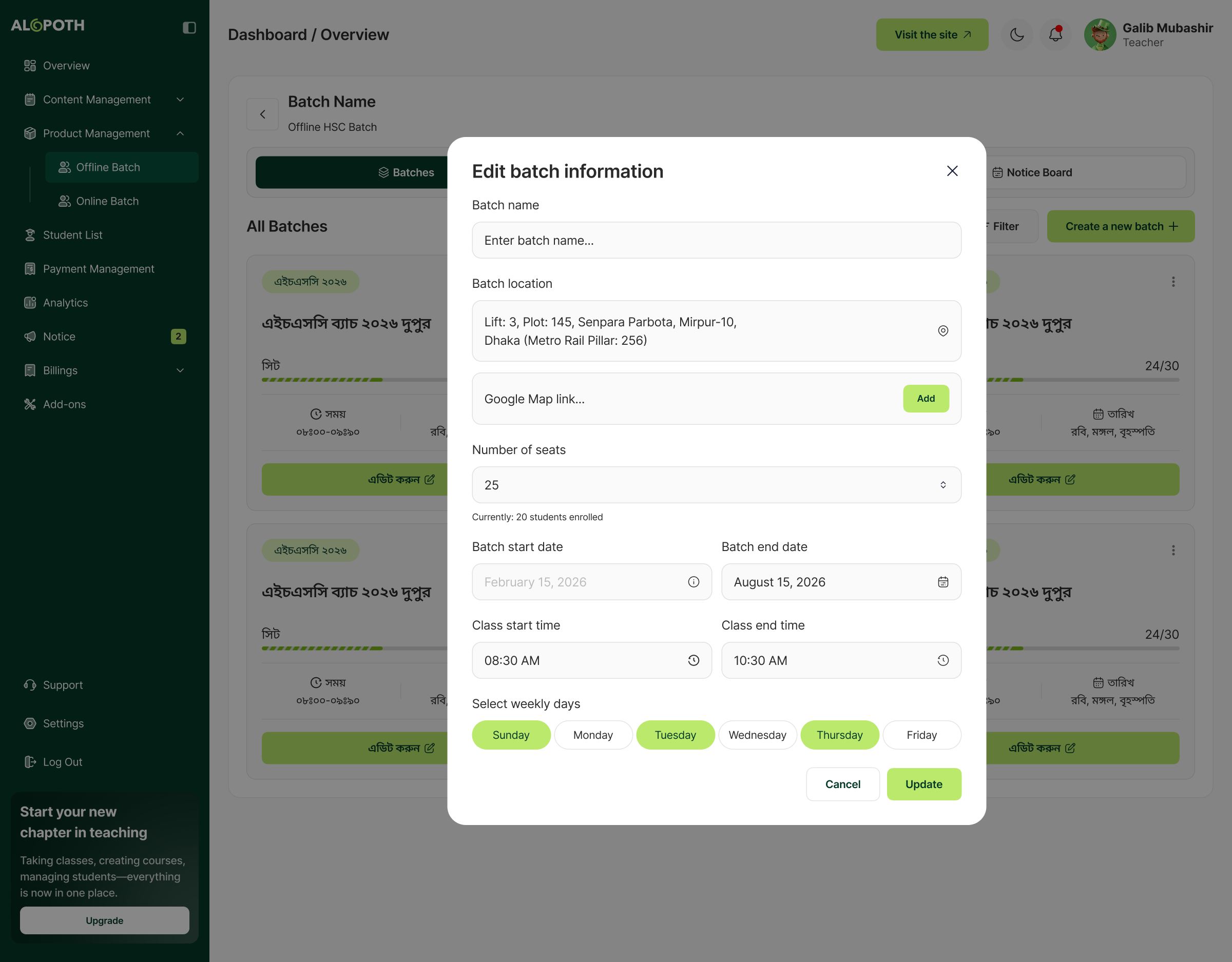Image resolution: width=1232 pixels, height=962 pixels.
Task: Click Galib Mubashir profile avatar
Action: (1100, 35)
